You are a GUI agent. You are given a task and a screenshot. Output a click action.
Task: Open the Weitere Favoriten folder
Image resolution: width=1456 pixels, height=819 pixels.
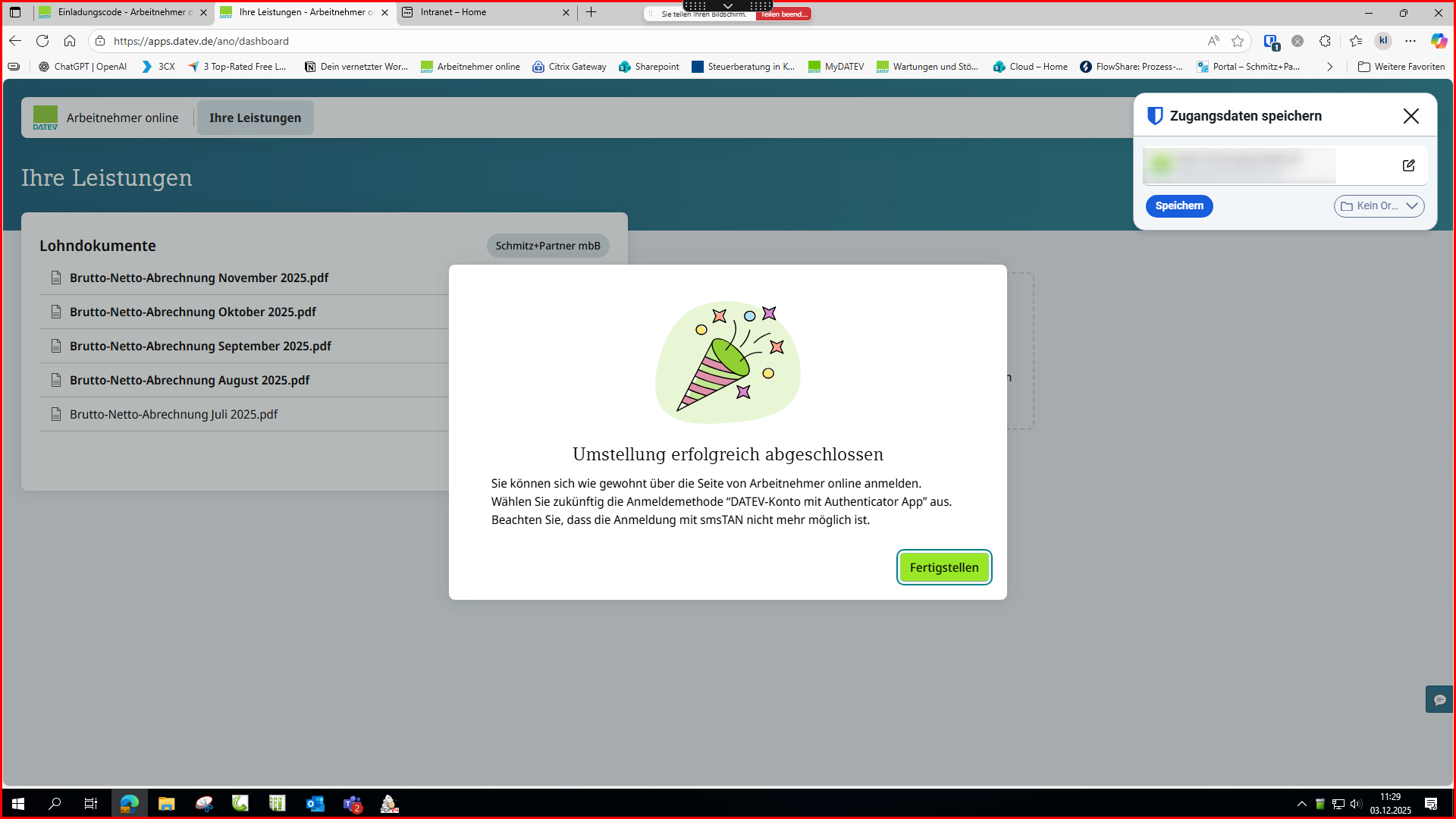point(1401,67)
